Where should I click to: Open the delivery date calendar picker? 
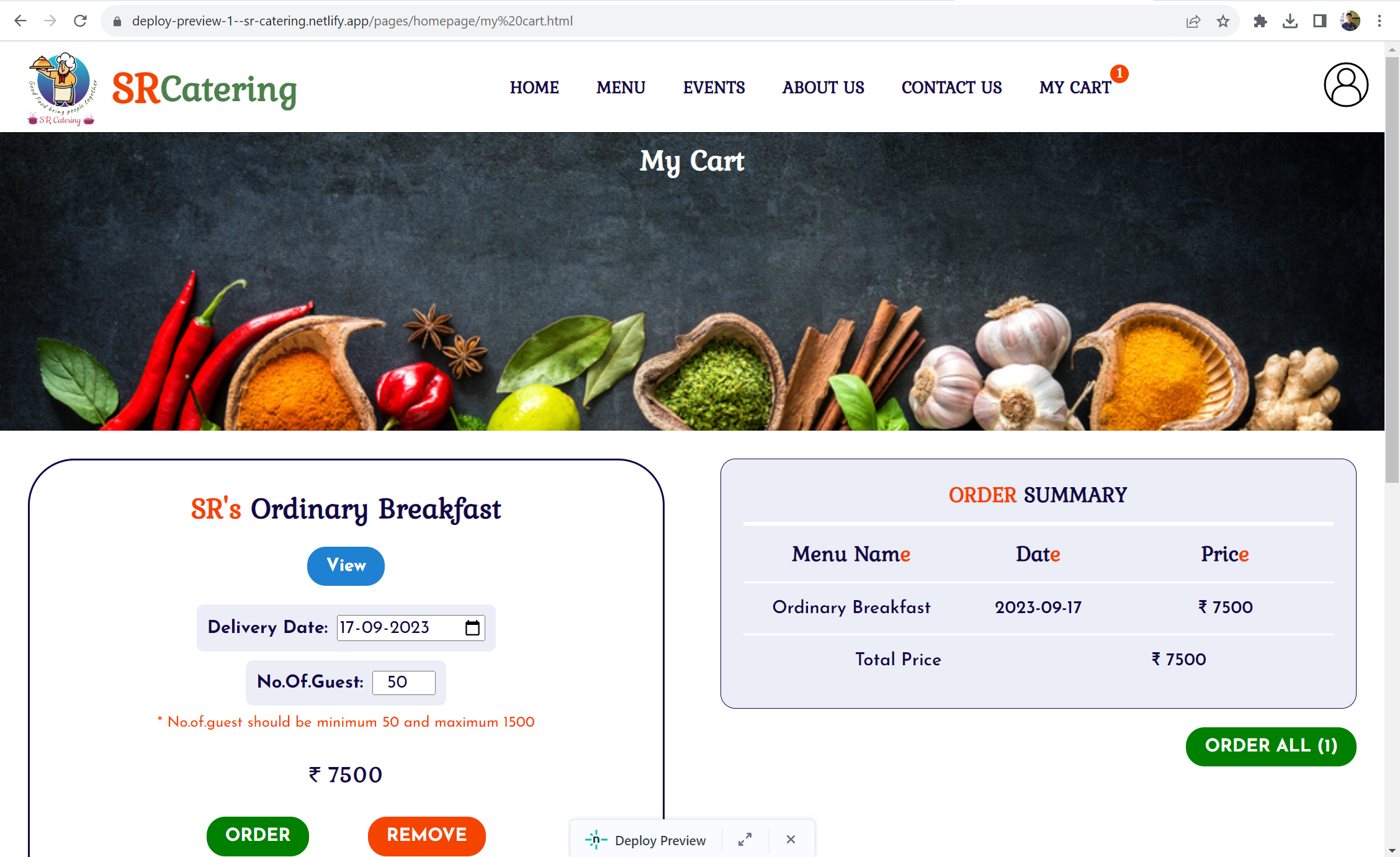472,628
